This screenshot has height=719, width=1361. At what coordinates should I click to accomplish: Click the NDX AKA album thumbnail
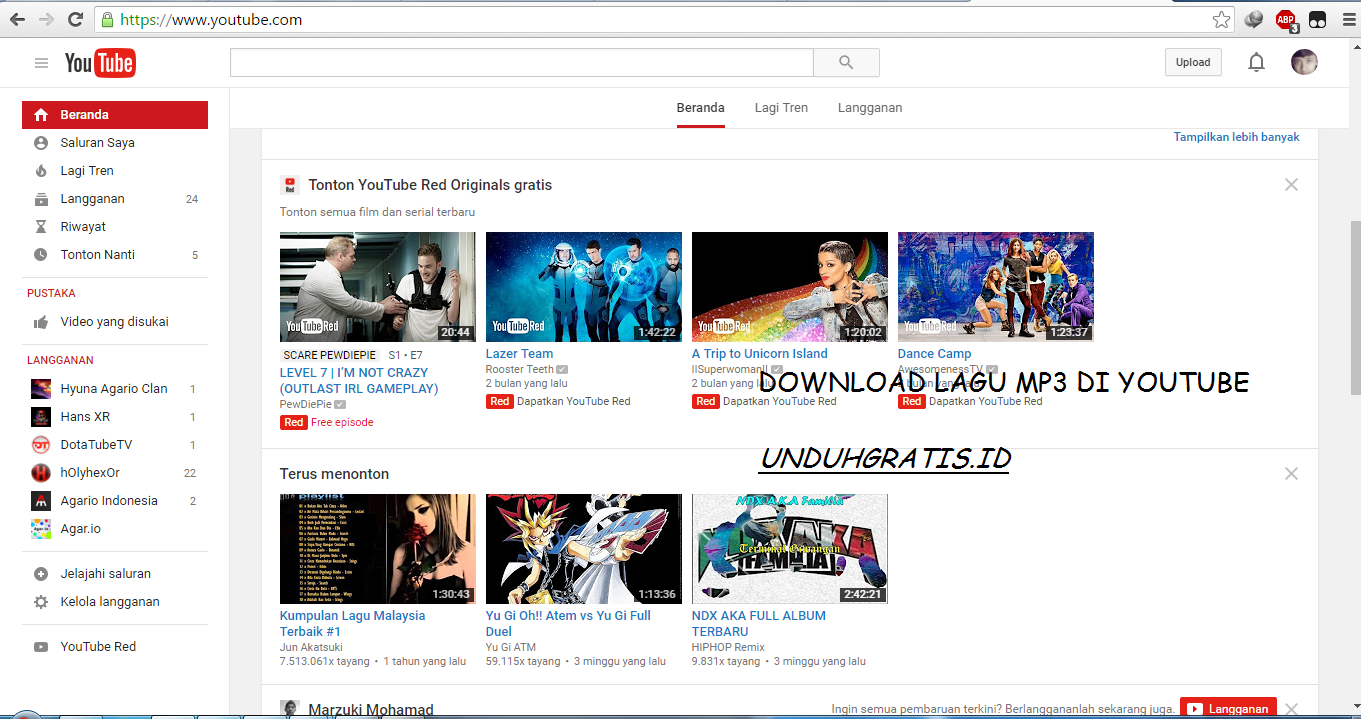(790, 549)
